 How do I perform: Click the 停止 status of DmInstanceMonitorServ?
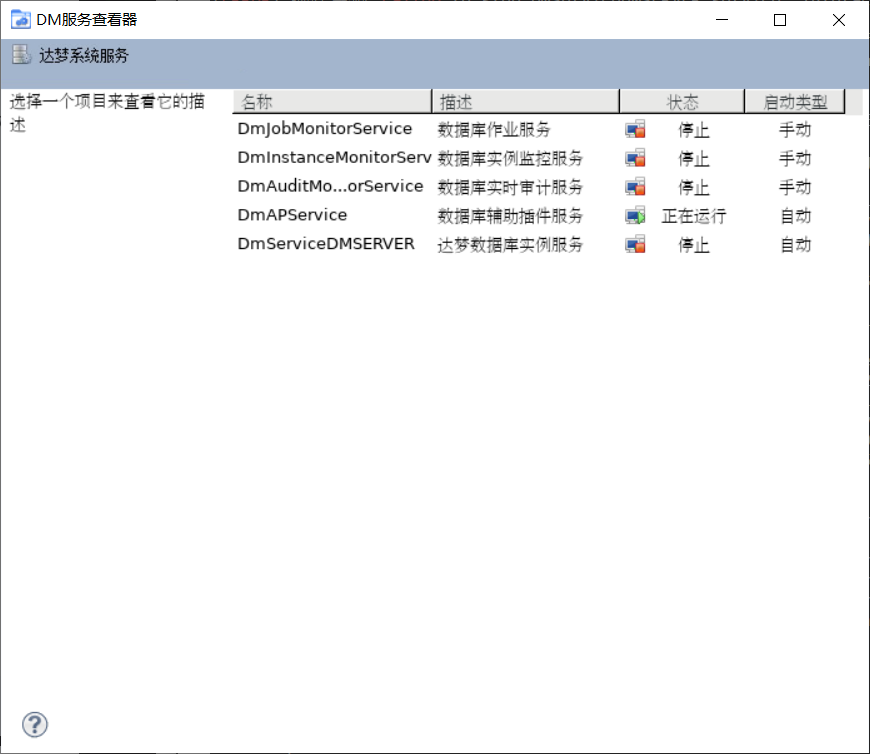(694, 159)
